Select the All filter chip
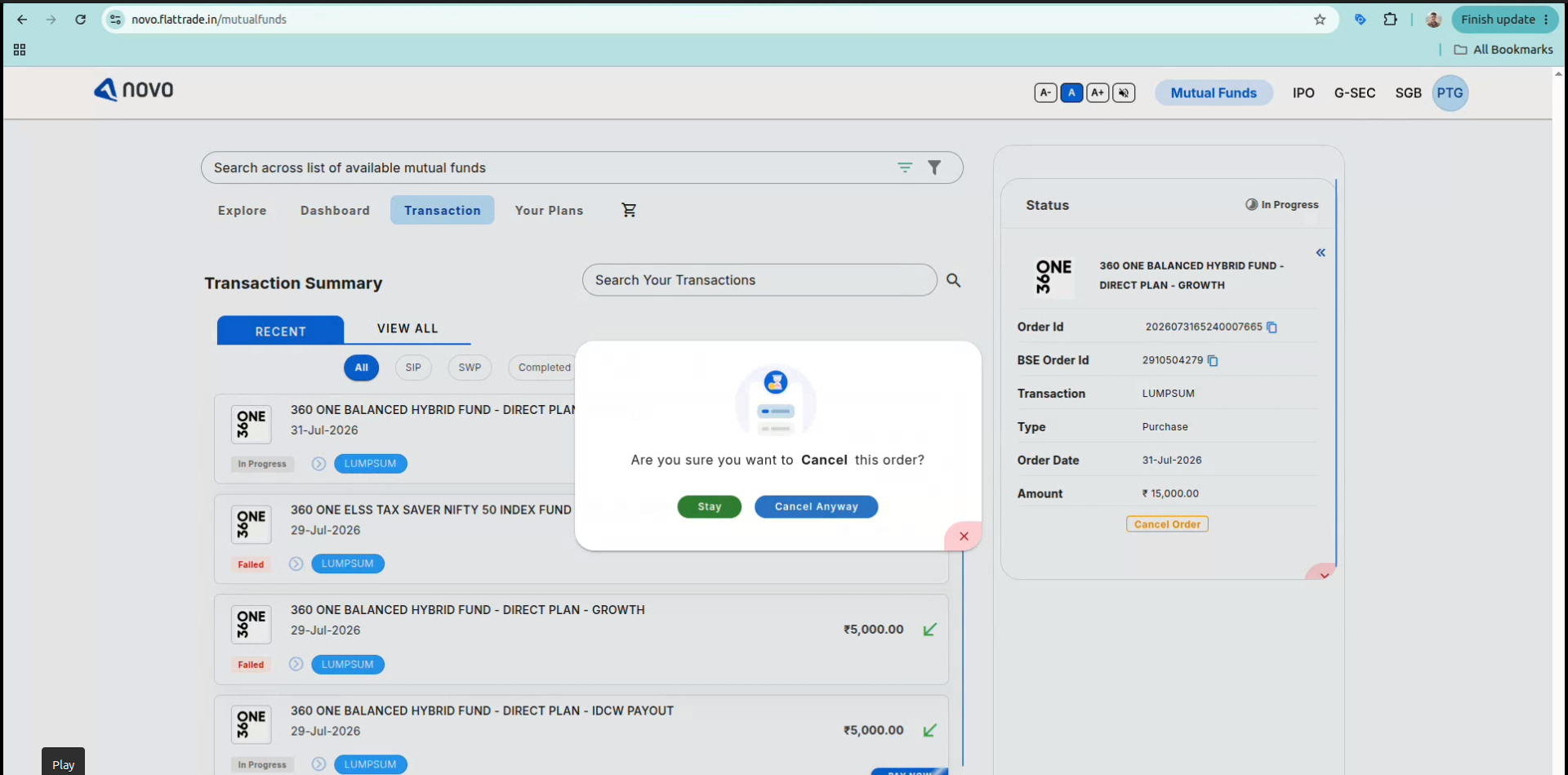Viewport: 1568px width, 775px height. pyautogui.click(x=362, y=367)
